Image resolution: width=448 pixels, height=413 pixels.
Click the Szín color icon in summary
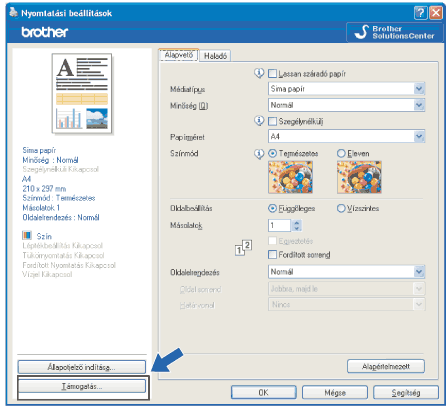[x=27, y=235]
